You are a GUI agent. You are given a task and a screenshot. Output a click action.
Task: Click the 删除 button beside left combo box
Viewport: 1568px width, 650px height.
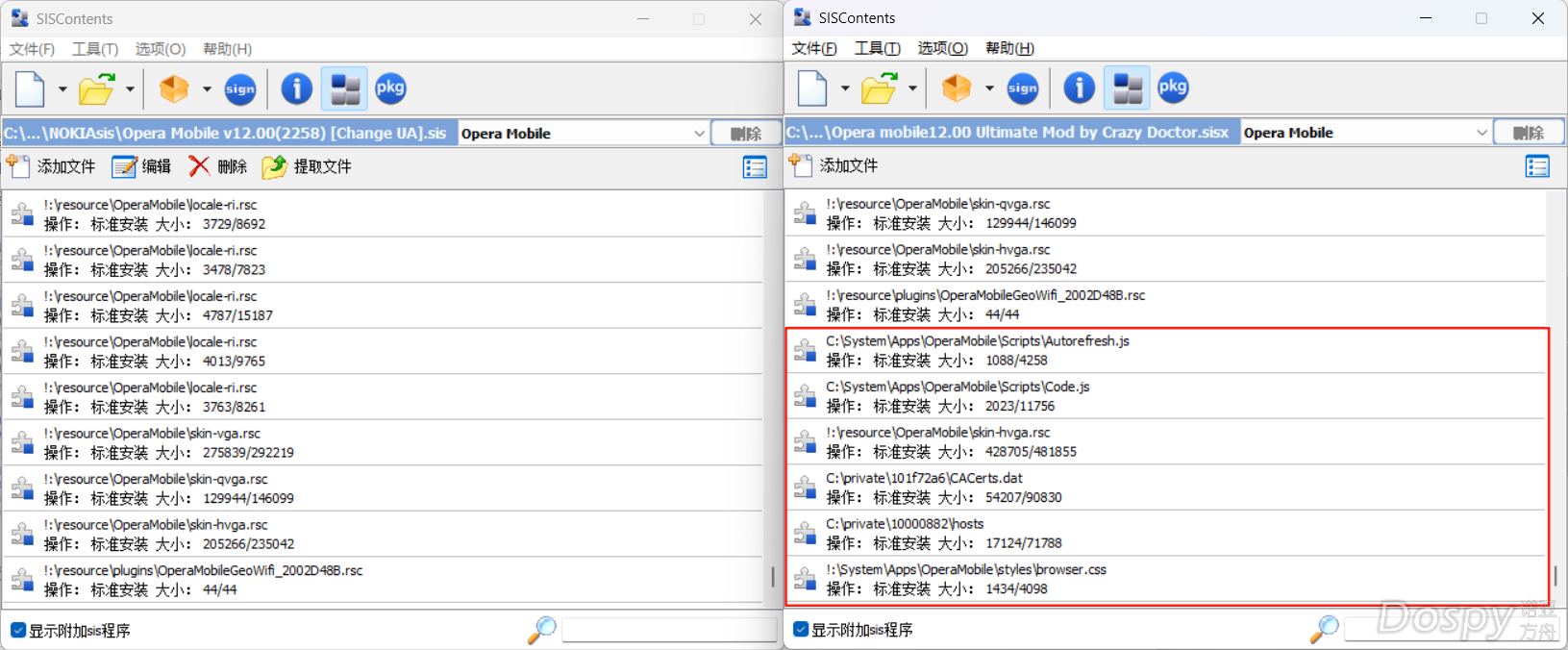click(746, 134)
